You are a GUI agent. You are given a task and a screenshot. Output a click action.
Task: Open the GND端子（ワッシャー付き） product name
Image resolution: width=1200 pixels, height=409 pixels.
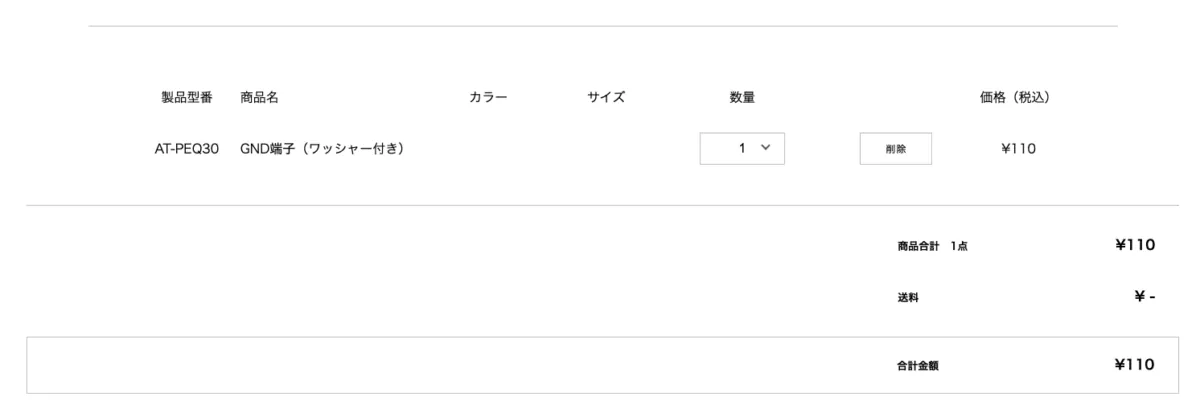[321, 149]
